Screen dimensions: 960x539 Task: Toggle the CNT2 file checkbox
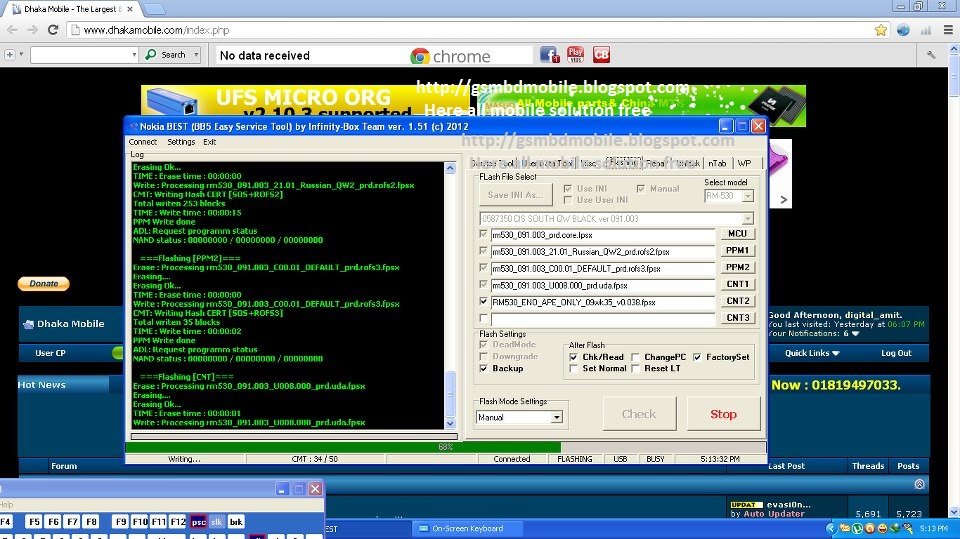(x=484, y=301)
